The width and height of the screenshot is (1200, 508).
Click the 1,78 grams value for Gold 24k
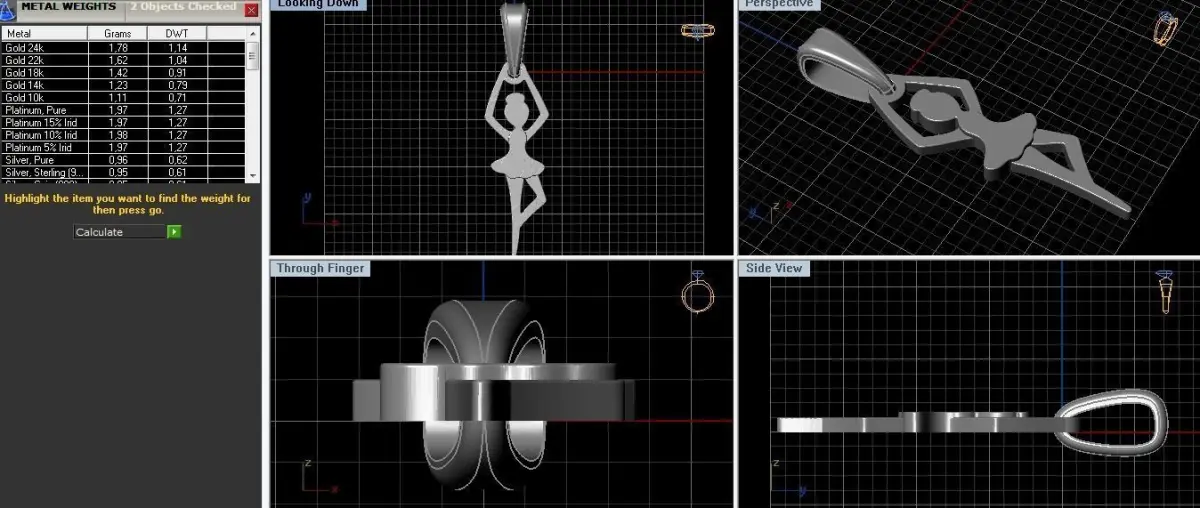tap(118, 48)
